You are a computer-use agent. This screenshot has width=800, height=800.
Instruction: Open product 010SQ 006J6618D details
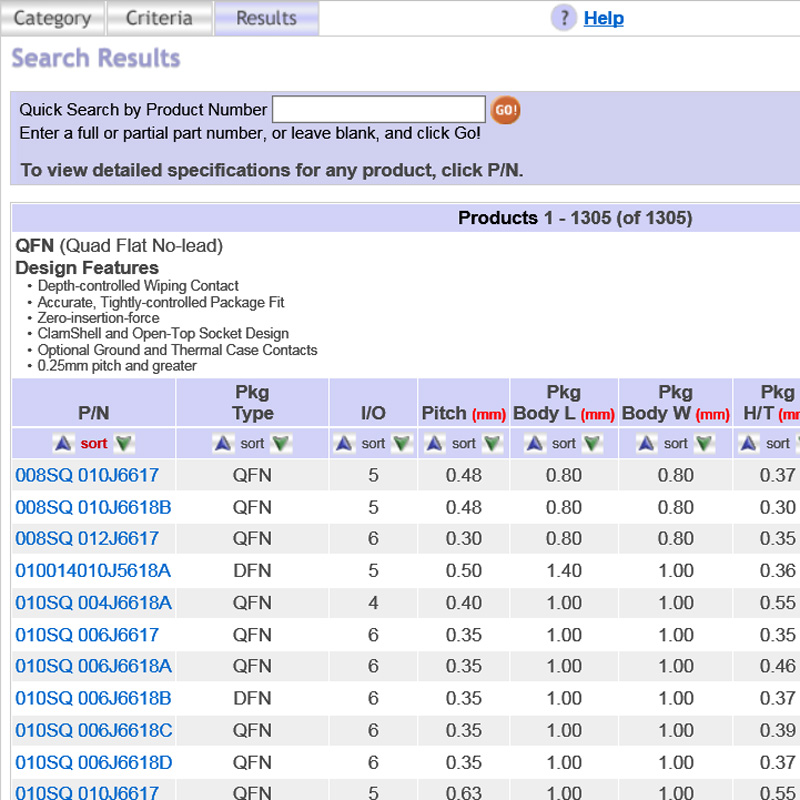[93, 762]
